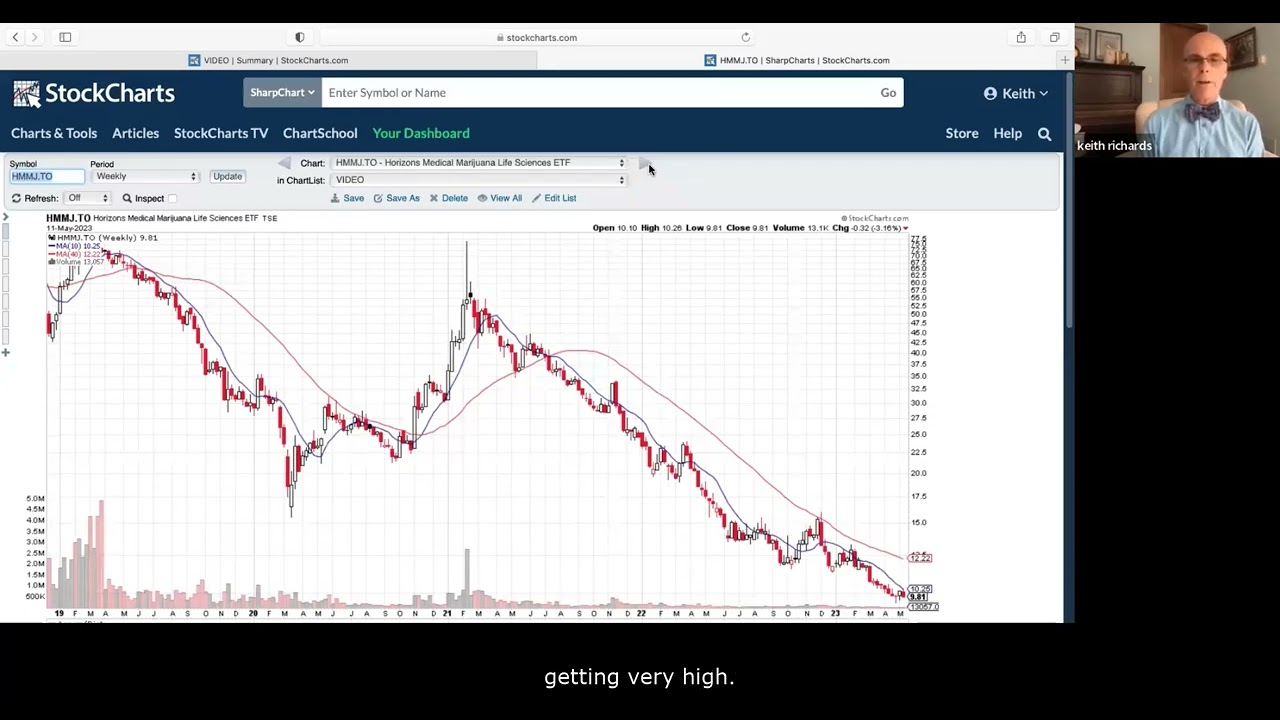This screenshot has height=720, width=1280.
Task: Click the HMMJ.TO symbol input box
Action: point(47,176)
